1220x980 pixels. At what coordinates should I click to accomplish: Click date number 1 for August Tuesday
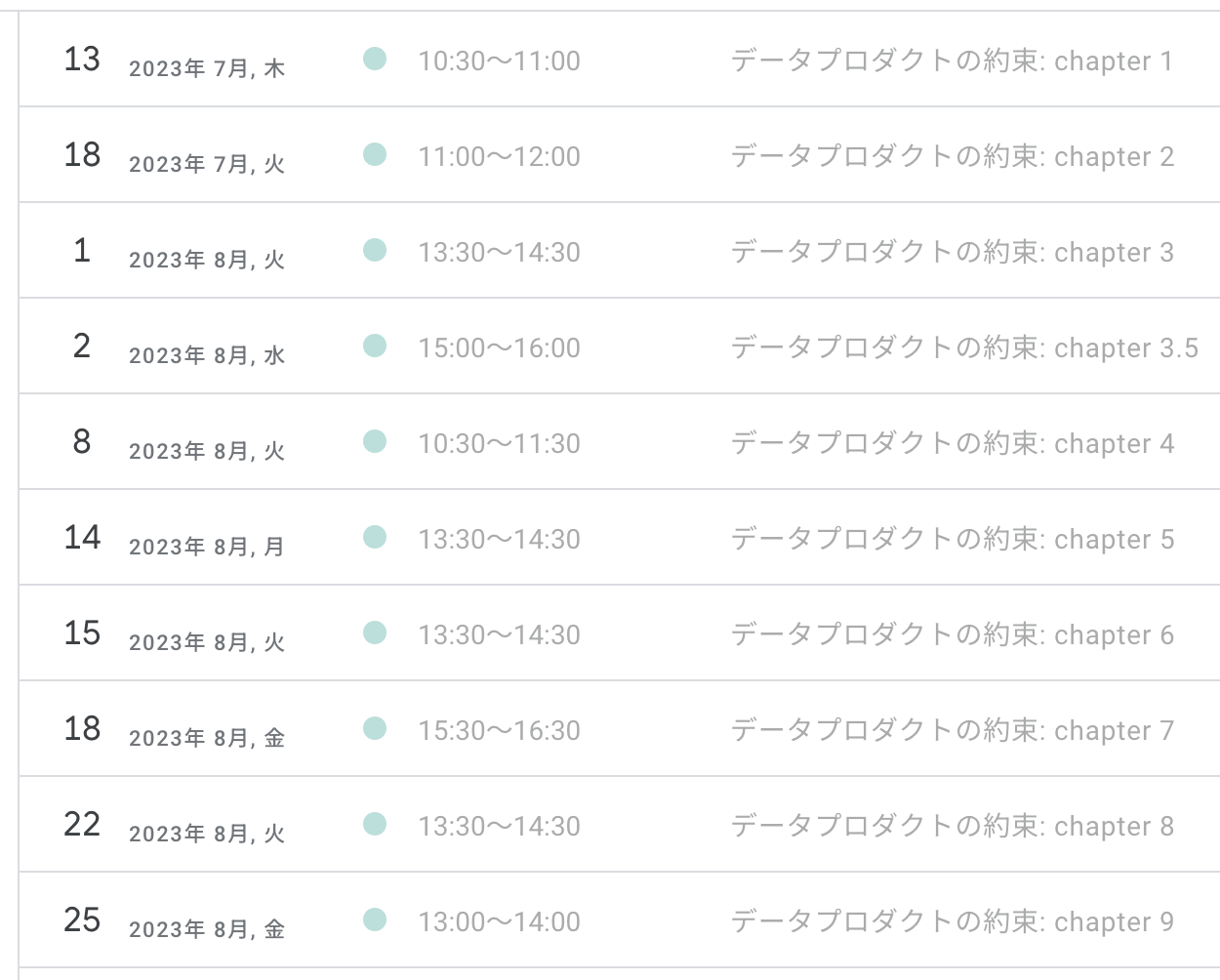tap(82, 250)
